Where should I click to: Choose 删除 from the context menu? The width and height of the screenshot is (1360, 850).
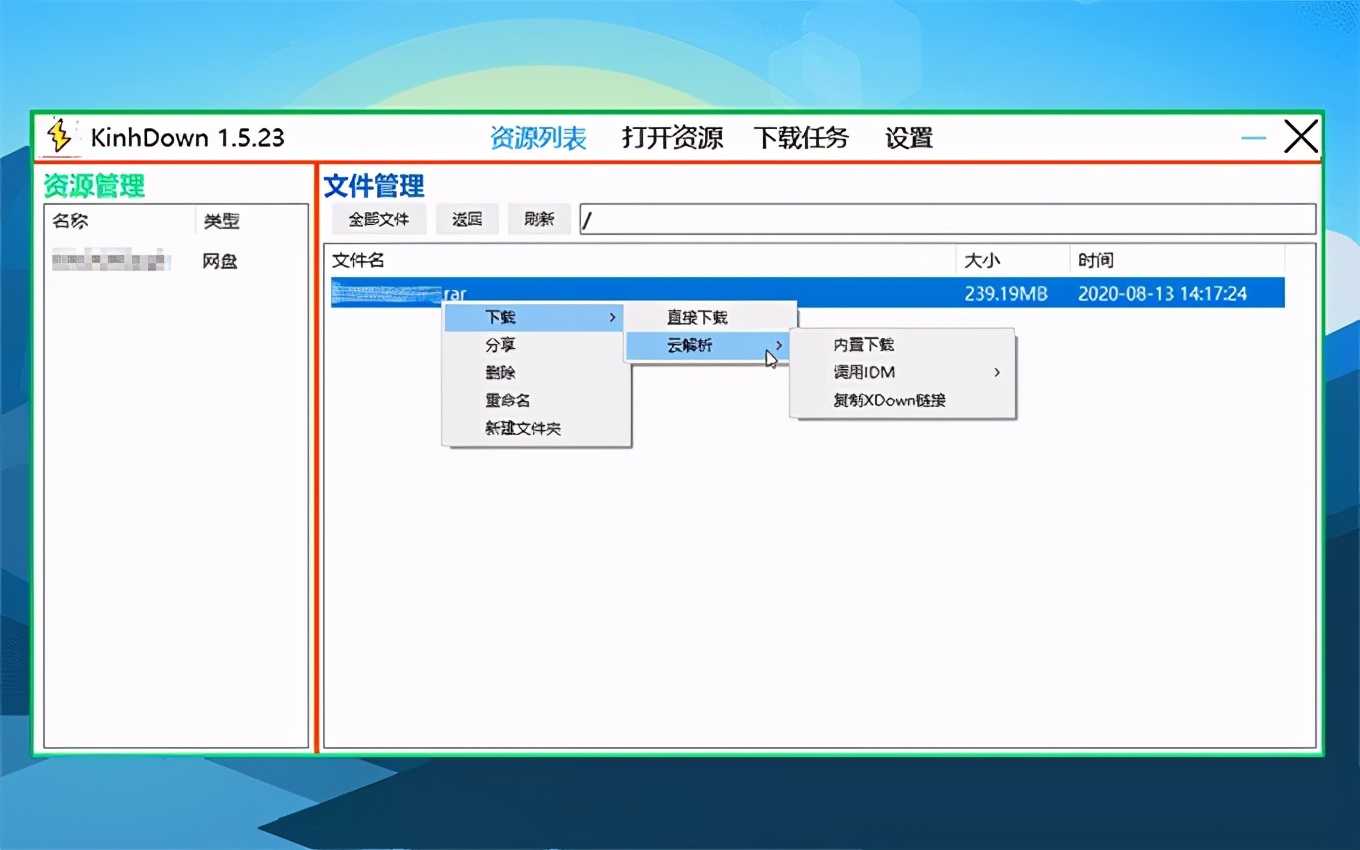536,373
